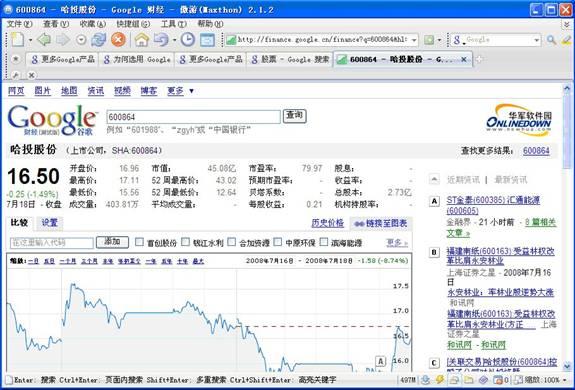Open the 快捷组(G) menu
575x390 pixels.
pyautogui.click(x=133, y=24)
